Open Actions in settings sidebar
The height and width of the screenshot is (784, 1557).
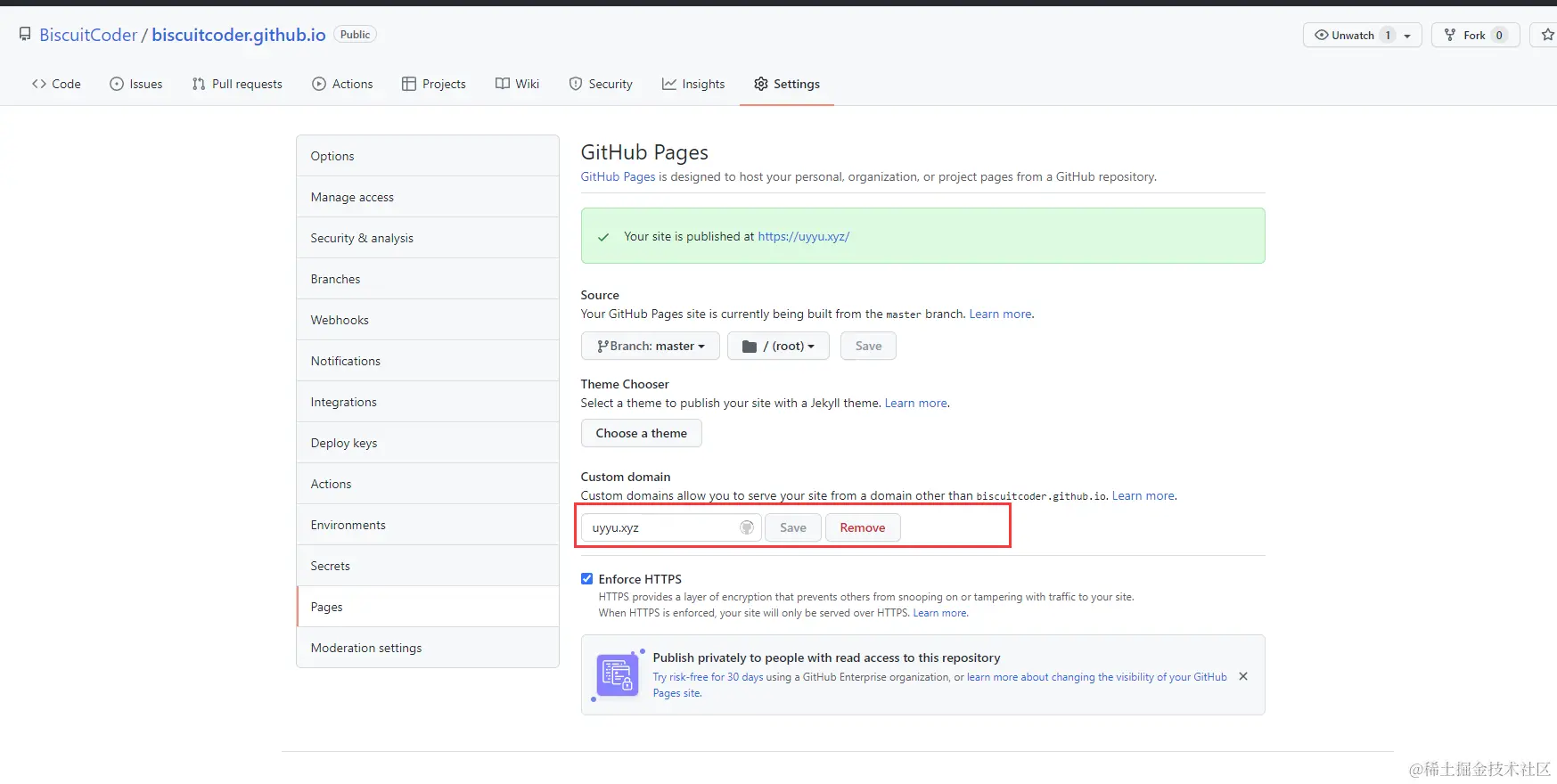click(428, 484)
